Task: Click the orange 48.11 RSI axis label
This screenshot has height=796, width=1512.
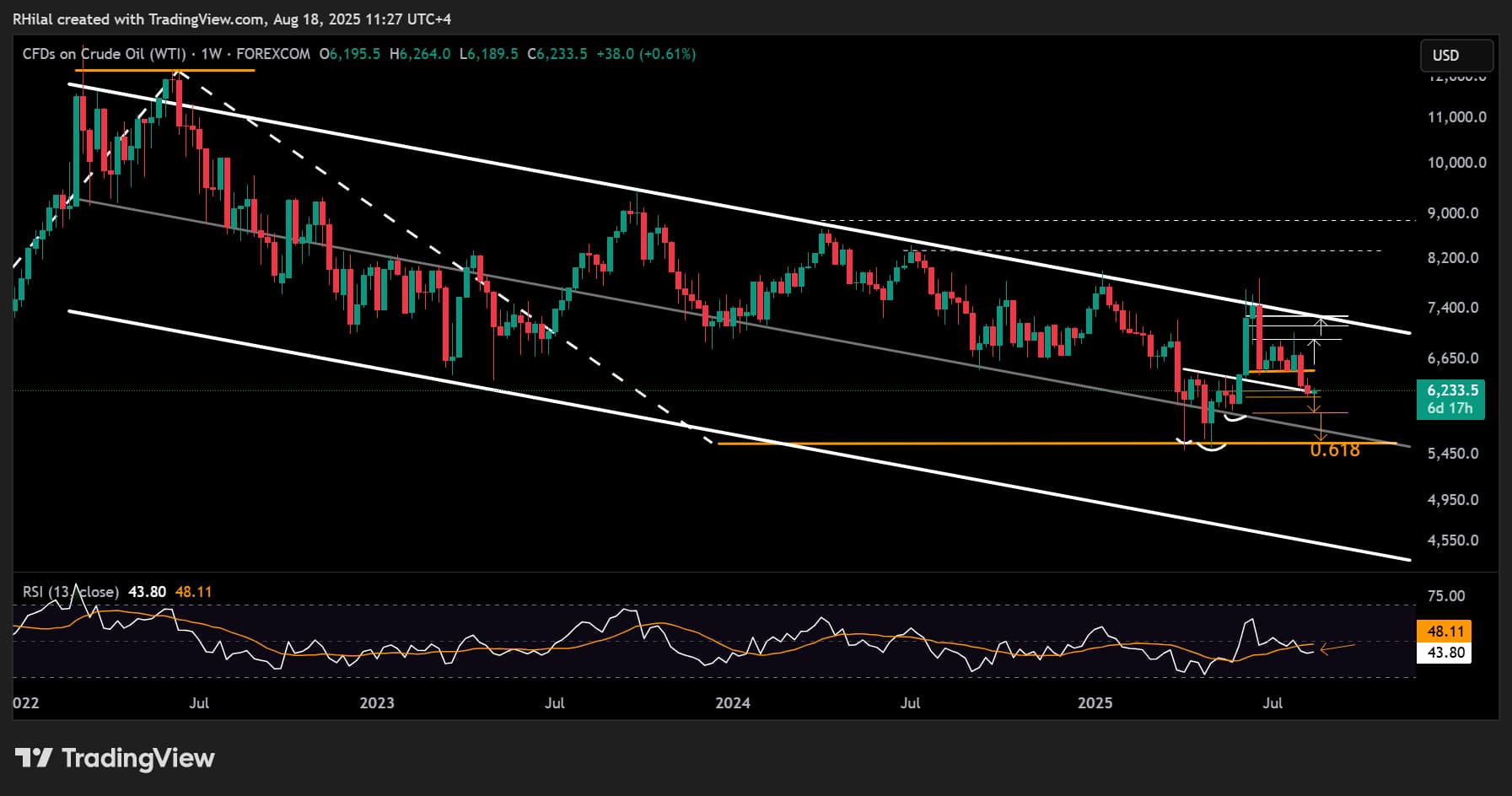Action: click(x=1446, y=632)
